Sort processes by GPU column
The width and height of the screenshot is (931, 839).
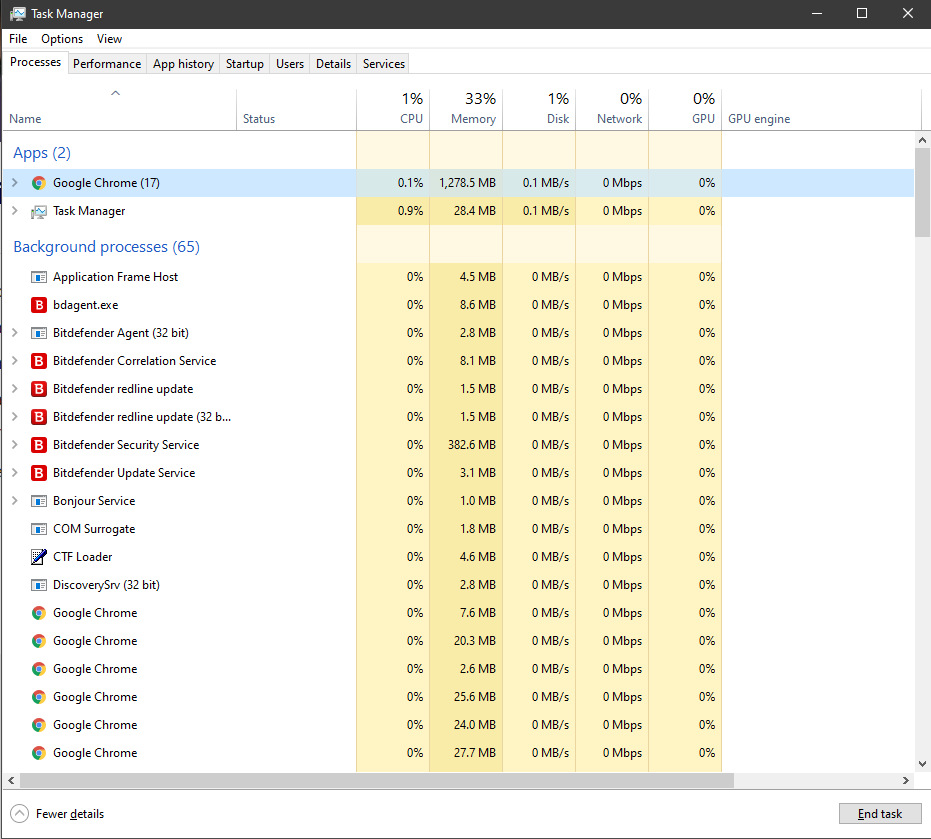[x=685, y=110]
